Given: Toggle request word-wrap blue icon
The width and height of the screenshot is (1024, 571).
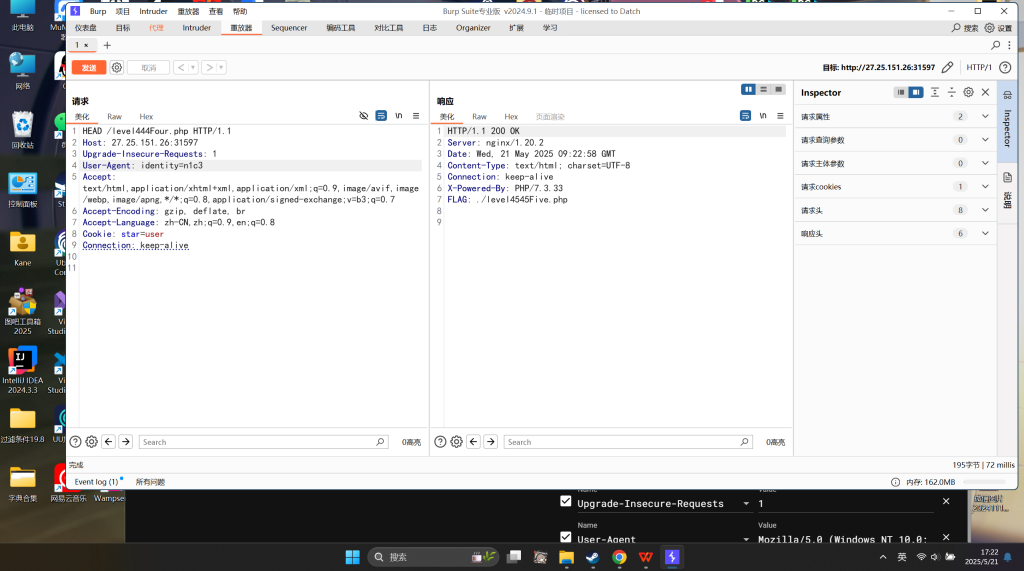Looking at the screenshot, I should pos(381,116).
